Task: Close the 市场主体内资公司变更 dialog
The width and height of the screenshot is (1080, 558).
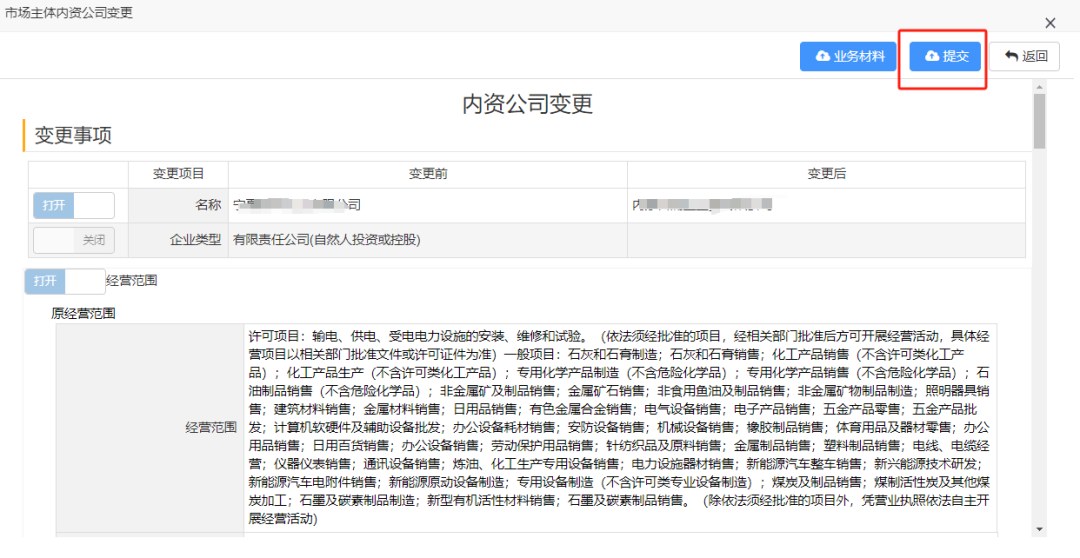Action: point(1050,23)
